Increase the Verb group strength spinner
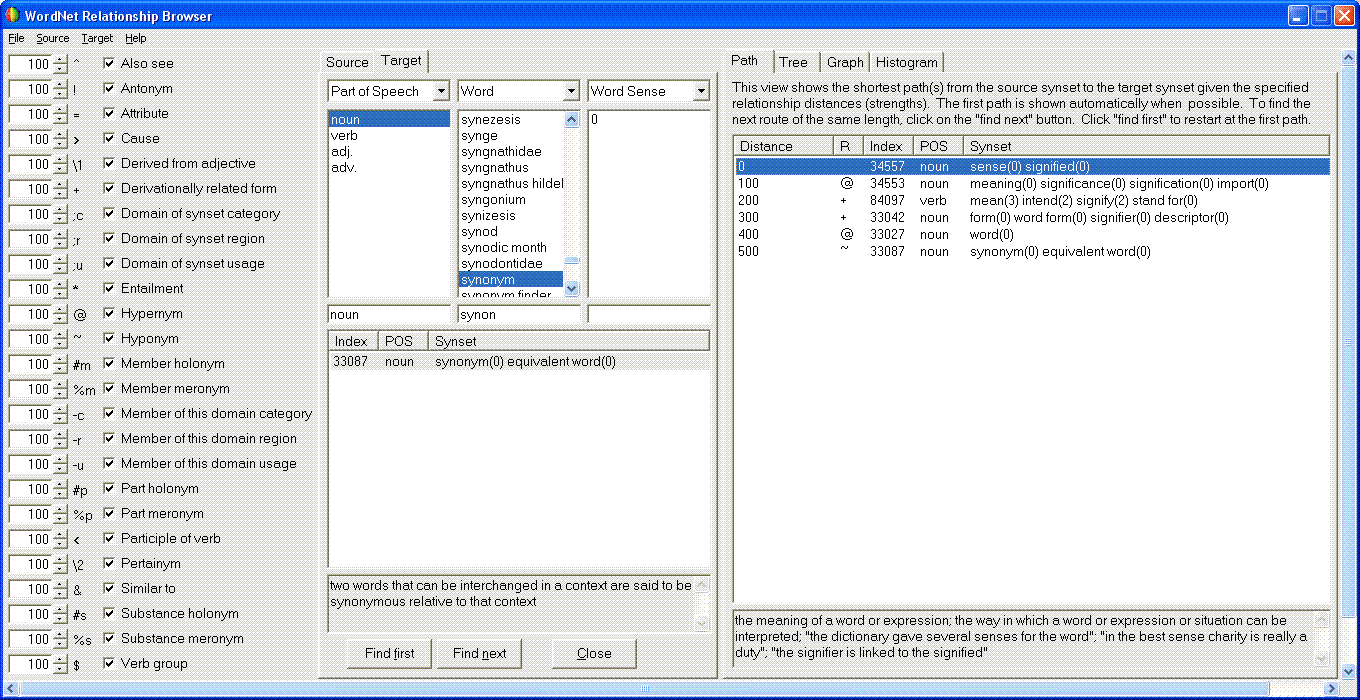 61,659
